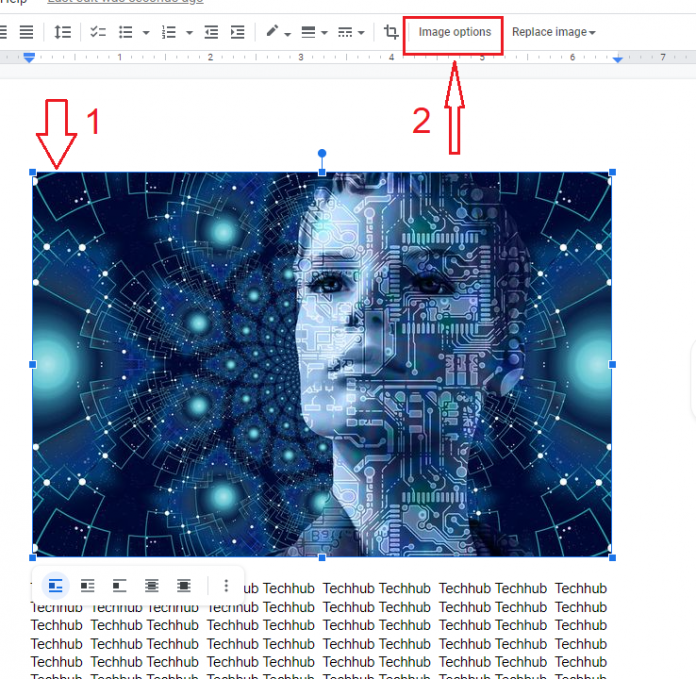
Task: Click the Image options button
Action: 454,32
